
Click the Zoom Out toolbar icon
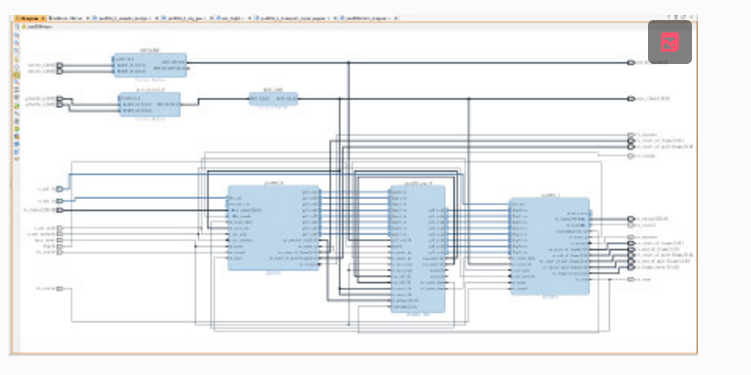point(17,43)
